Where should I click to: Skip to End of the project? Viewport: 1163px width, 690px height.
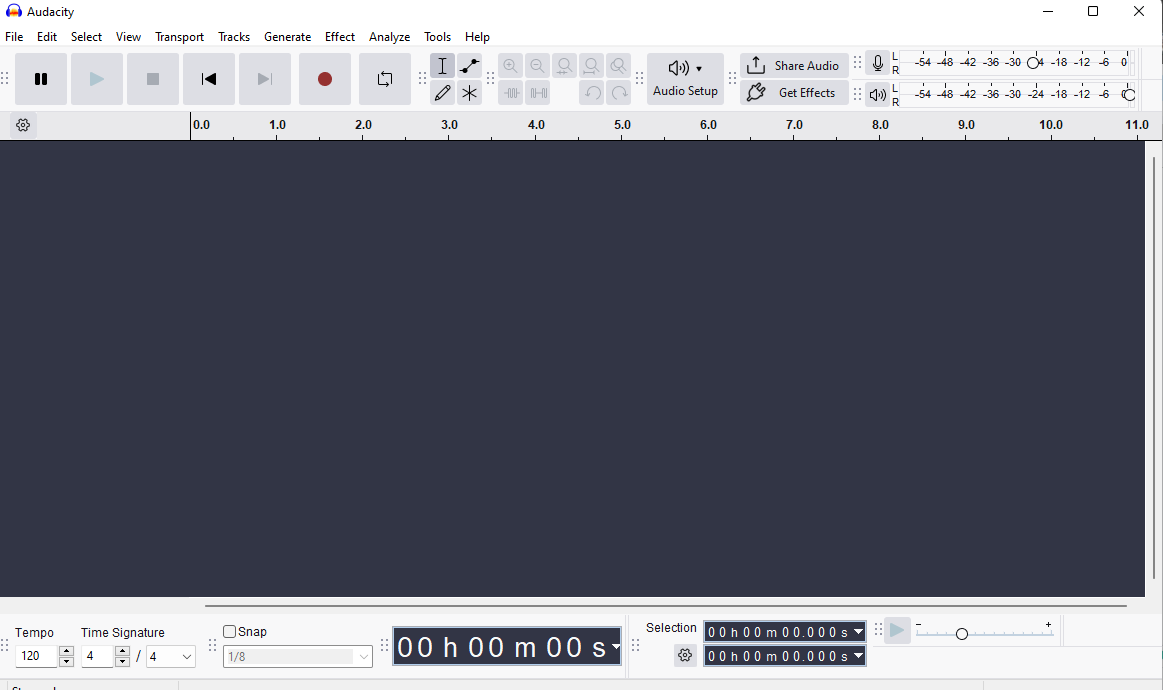coord(265,79)
